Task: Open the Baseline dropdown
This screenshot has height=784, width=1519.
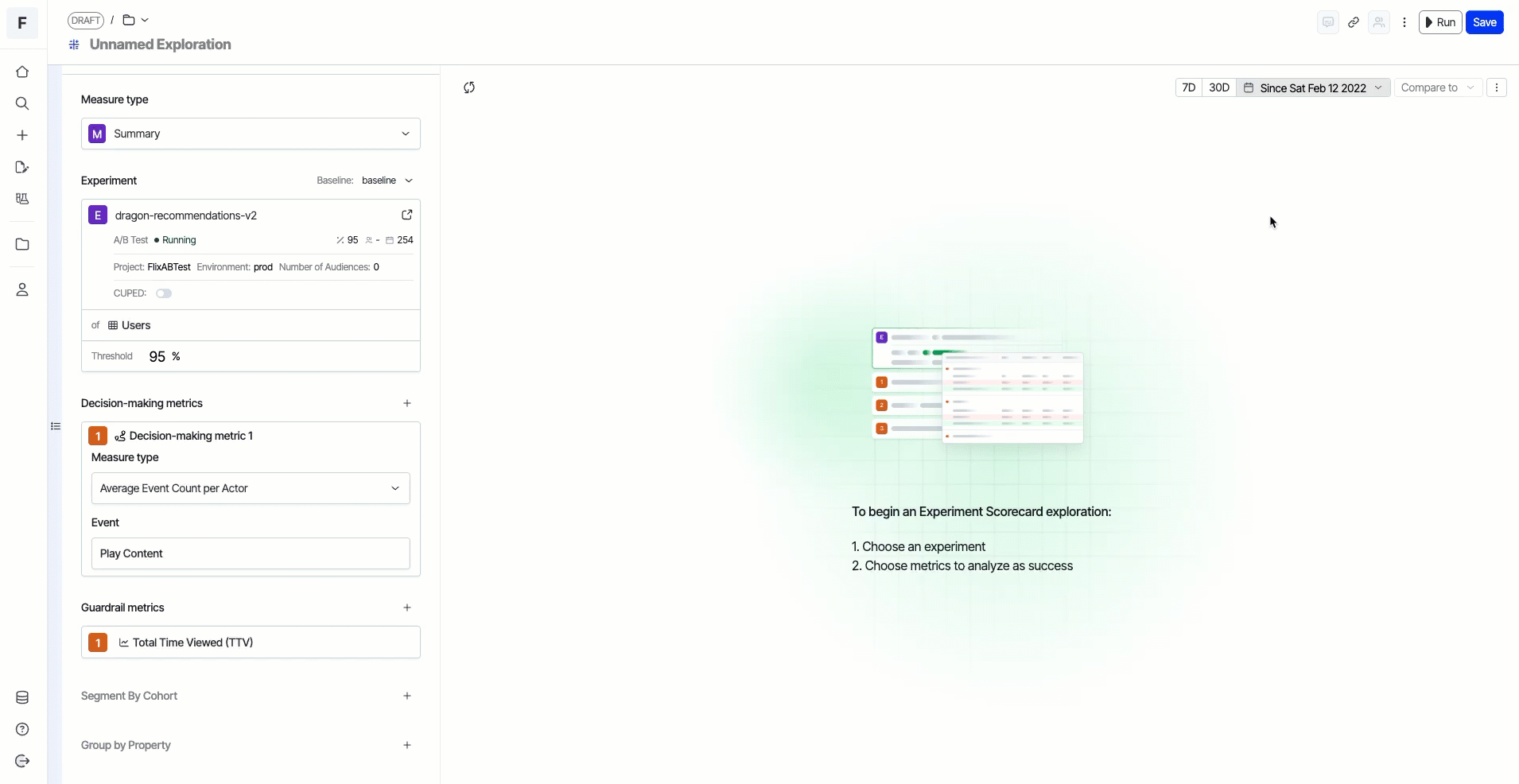Action: pos(387,180)
